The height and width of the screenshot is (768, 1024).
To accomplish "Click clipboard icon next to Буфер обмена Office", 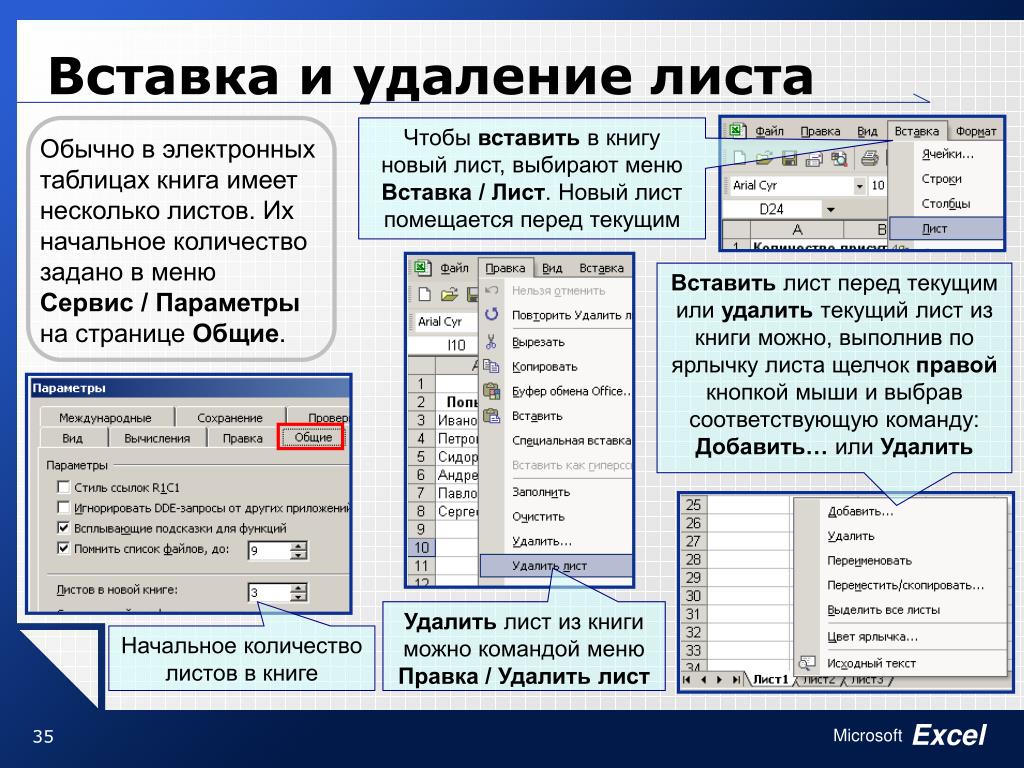I will [x=491, y=391].
